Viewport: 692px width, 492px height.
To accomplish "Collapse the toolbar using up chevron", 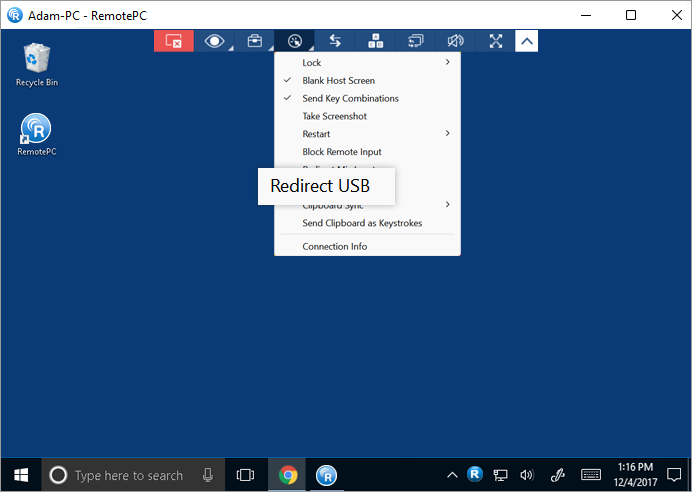I will pyautogui.click(x=527, y=41).
